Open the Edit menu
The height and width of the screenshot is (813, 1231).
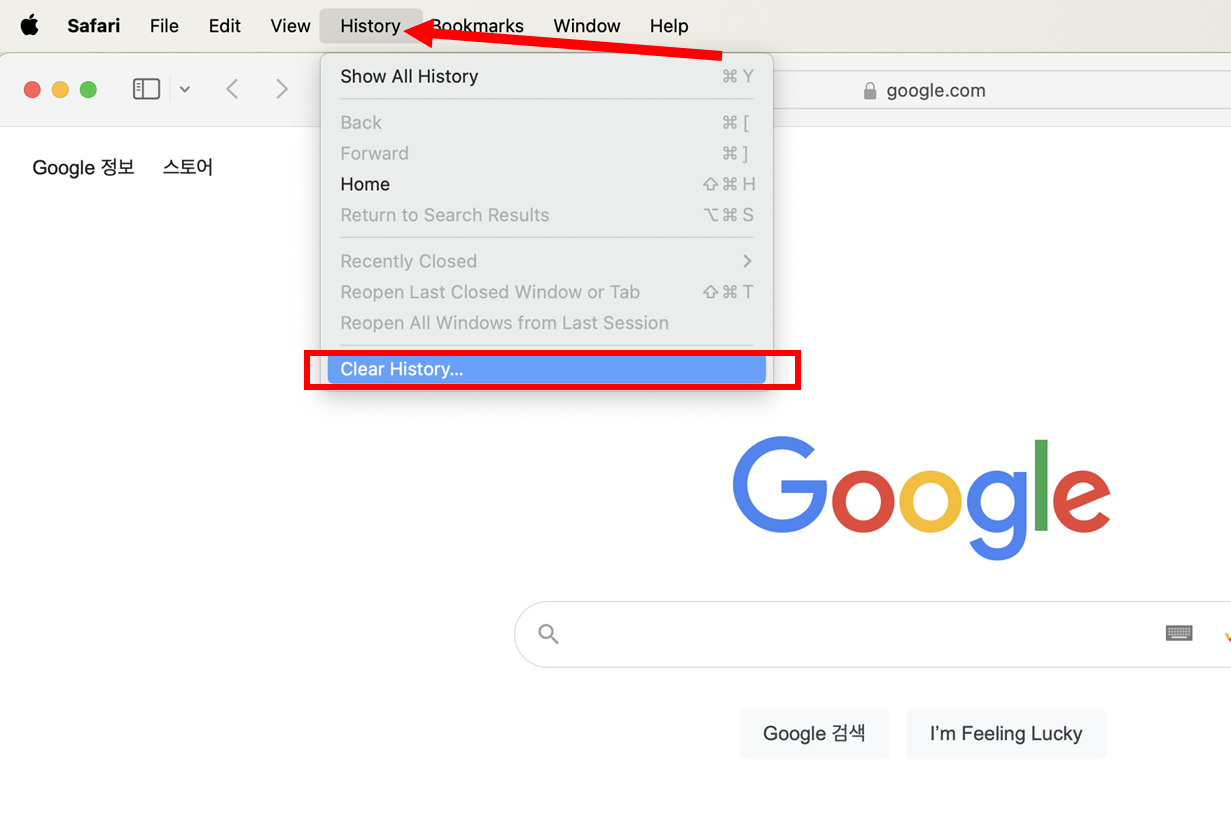224,26
